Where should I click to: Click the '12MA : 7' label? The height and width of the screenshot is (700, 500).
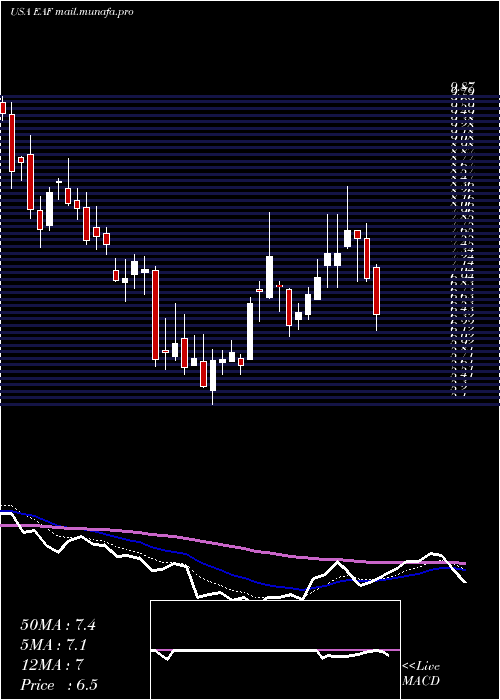click(51, 665)
